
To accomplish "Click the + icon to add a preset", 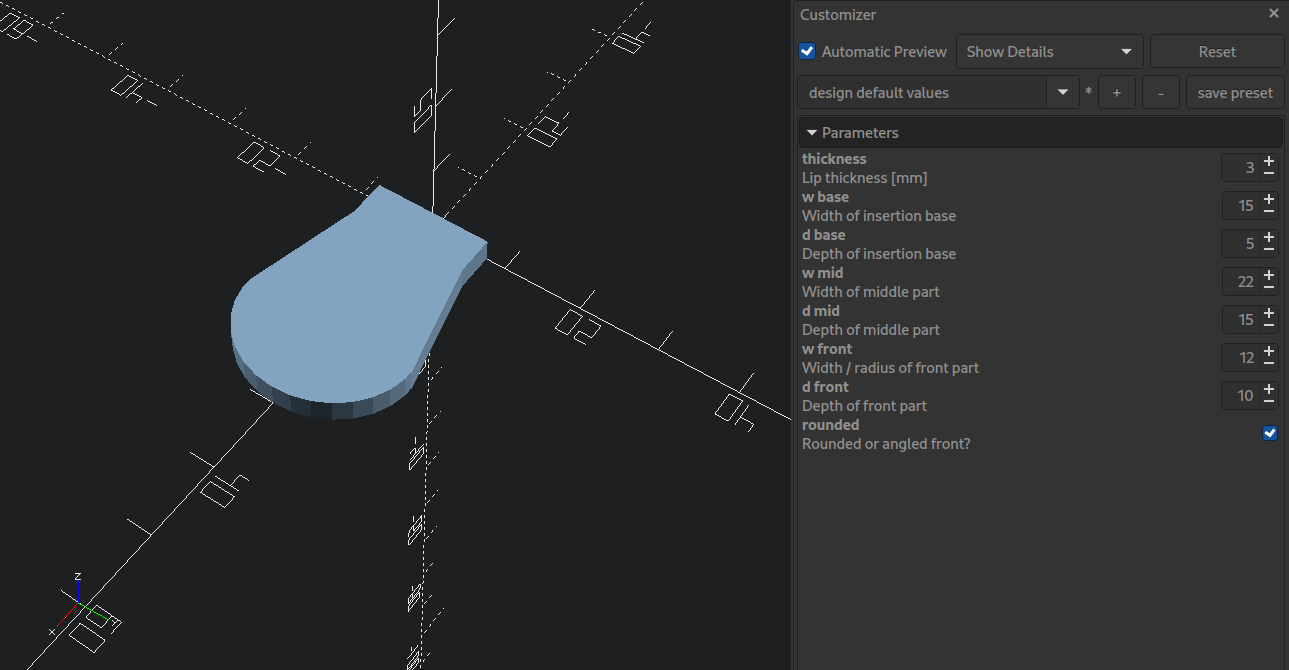I will pyautogui.click(x=1116, y=92).
